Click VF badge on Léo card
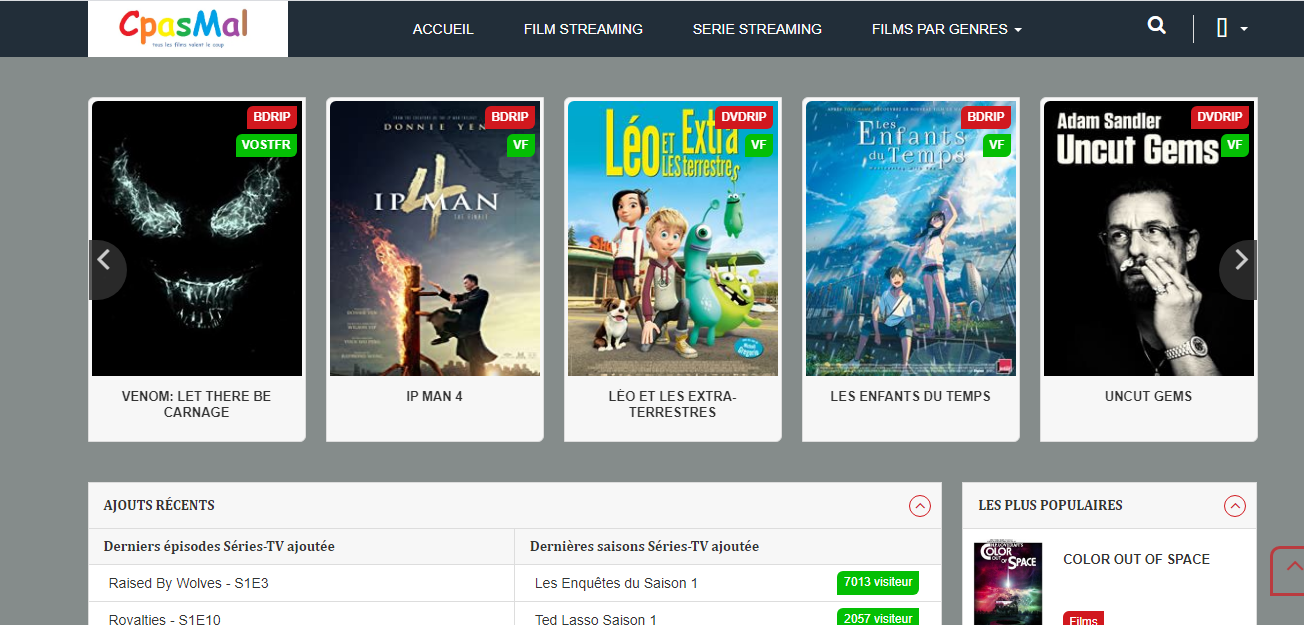The width and height of the screenshot is (1304, 625). point(758,145)
